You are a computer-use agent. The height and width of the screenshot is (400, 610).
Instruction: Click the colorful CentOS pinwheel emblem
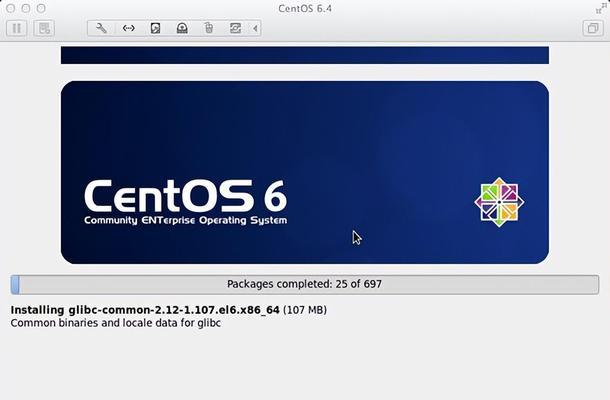tap(499, 202)
